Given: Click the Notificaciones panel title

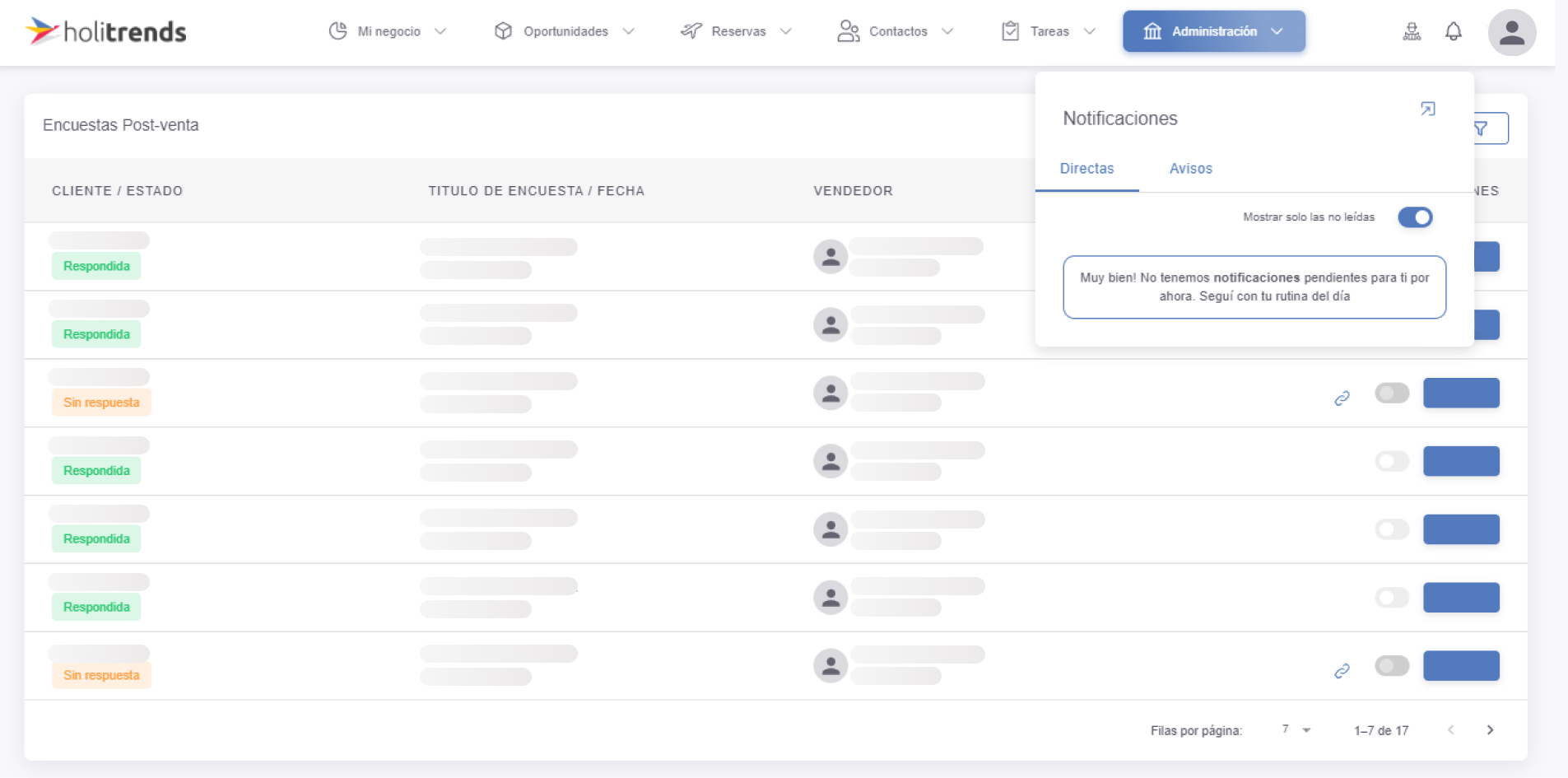Looking at the screenshot, I should (1119, 119).
